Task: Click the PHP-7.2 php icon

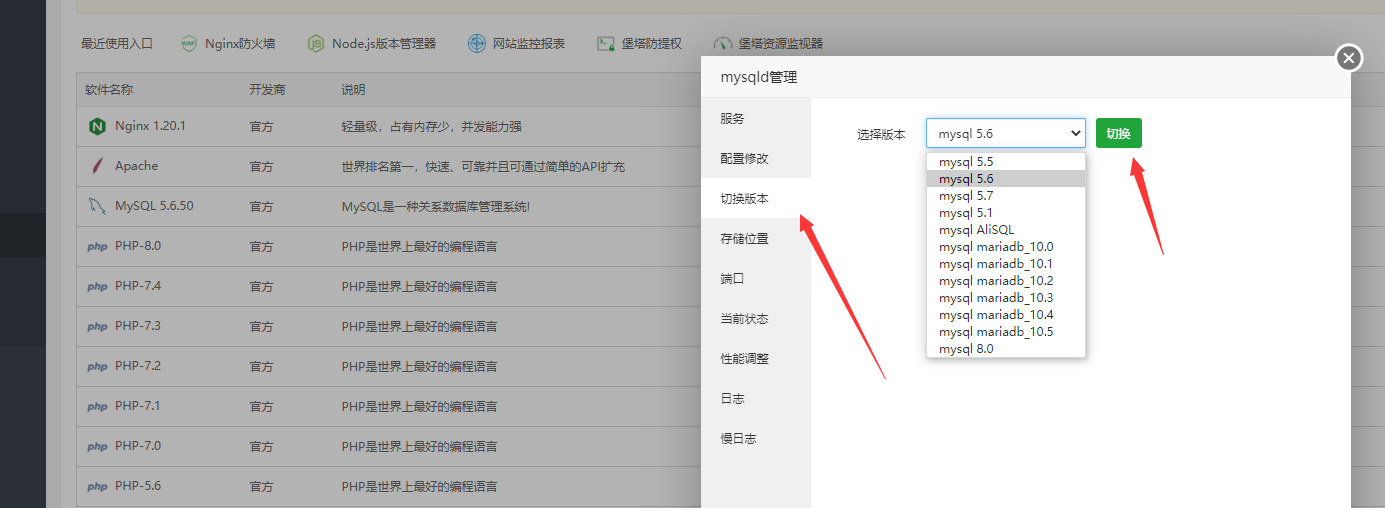Action: 97,367
